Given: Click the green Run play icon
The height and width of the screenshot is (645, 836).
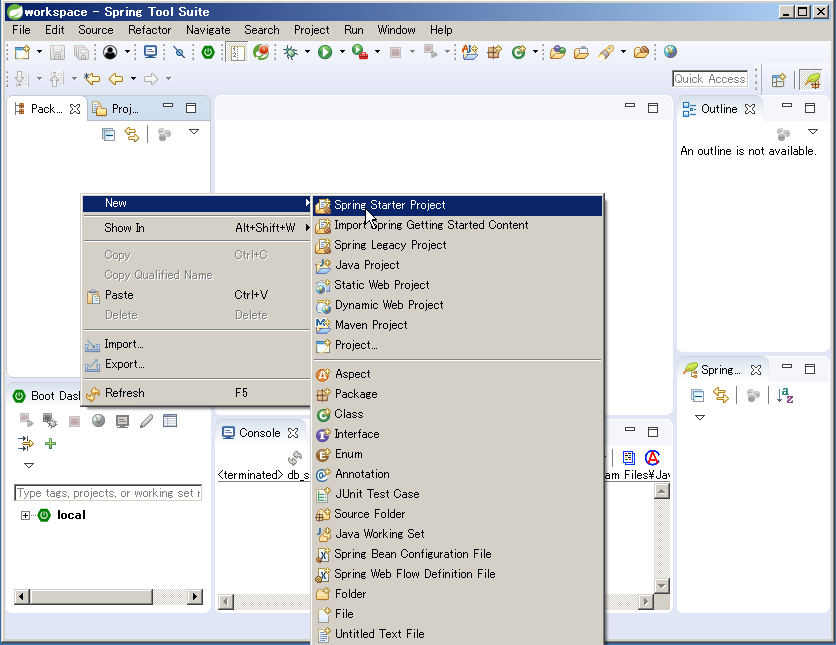Looking at the screenshot, I should (x=325, y=52).
